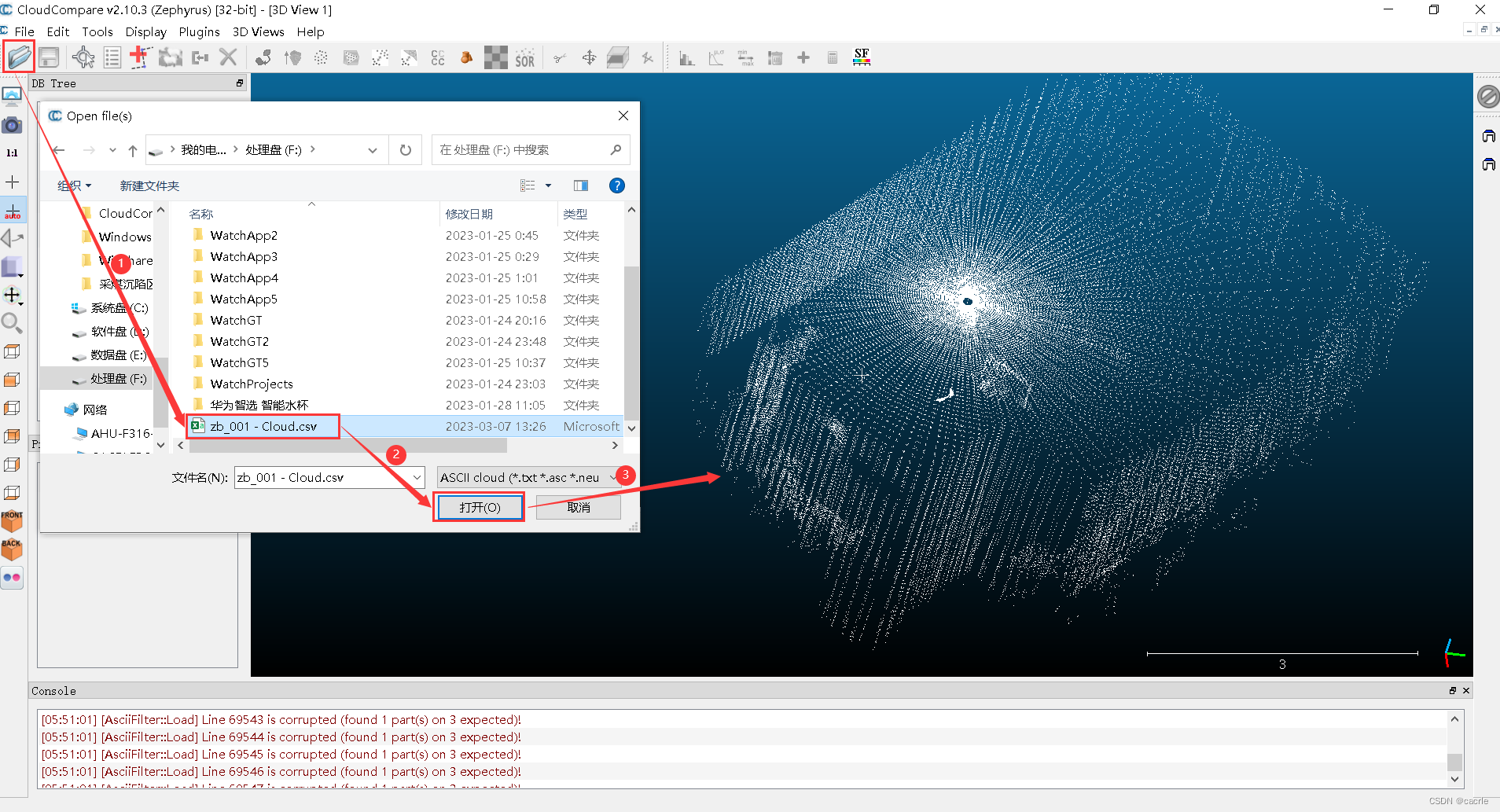Screen dimensions: 1500x812
Task: Open the point list picking tool
Action: (x=112, y=57)
